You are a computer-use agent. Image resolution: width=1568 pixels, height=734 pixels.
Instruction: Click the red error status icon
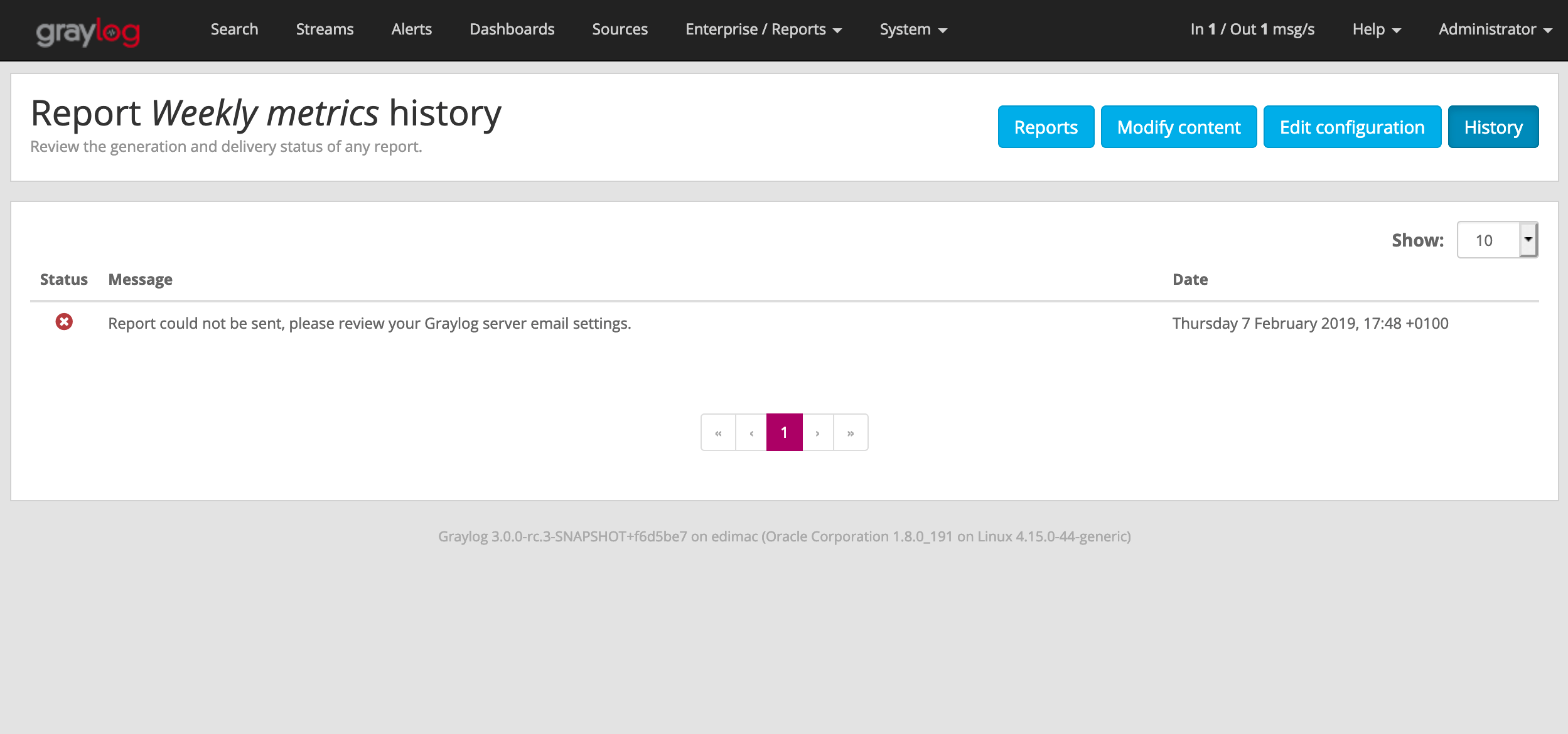[x=65, y=322]
